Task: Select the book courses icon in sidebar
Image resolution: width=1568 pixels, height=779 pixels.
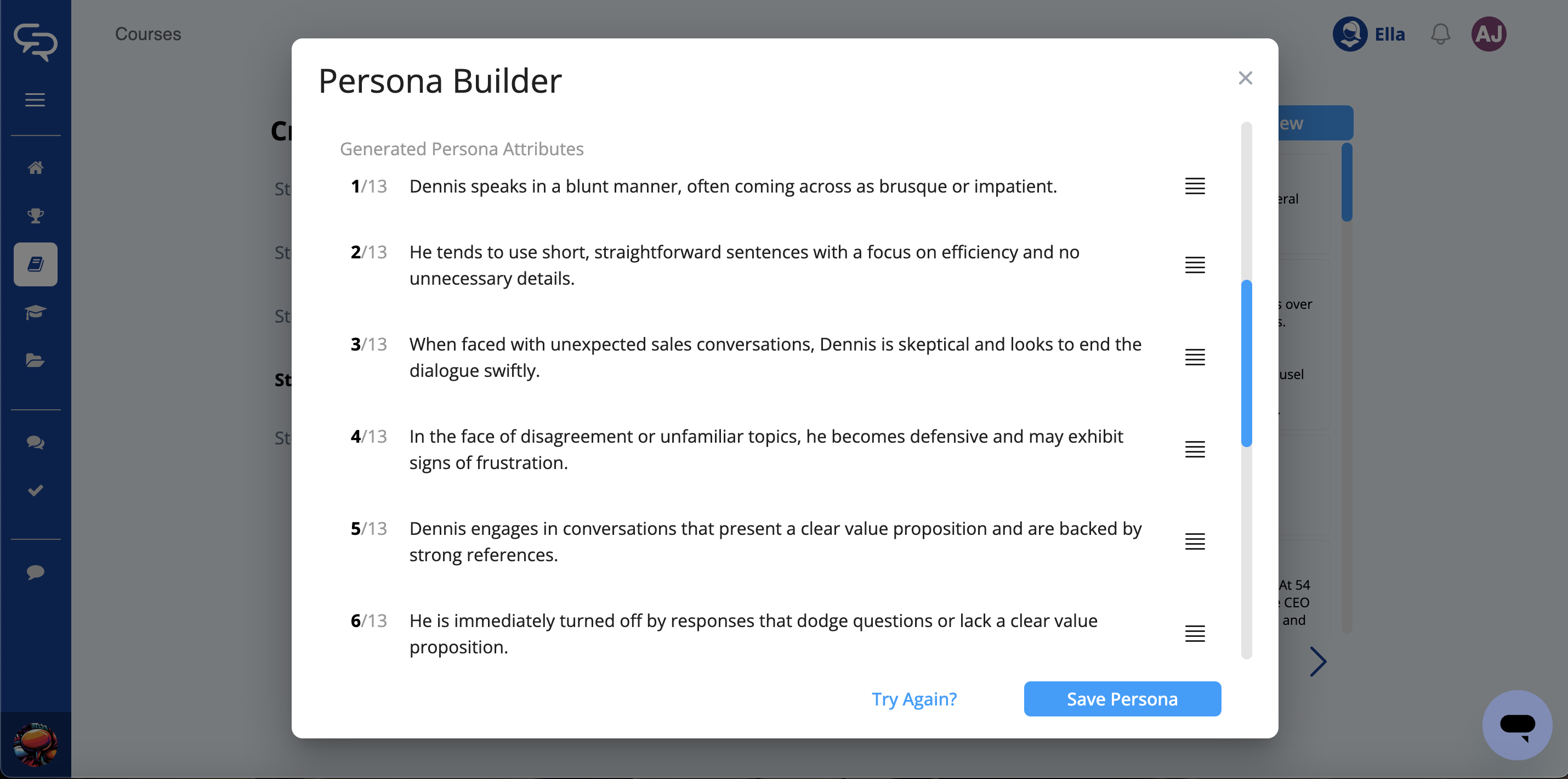Action: pos(35,264)
